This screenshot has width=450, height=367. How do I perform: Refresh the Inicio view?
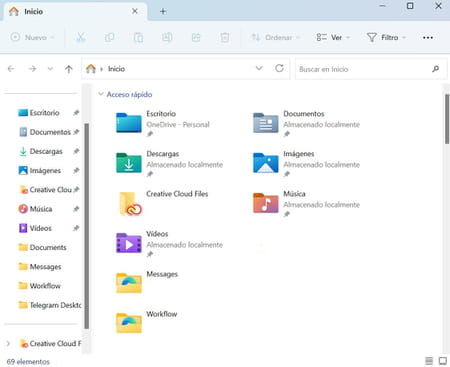coord(279,68)
